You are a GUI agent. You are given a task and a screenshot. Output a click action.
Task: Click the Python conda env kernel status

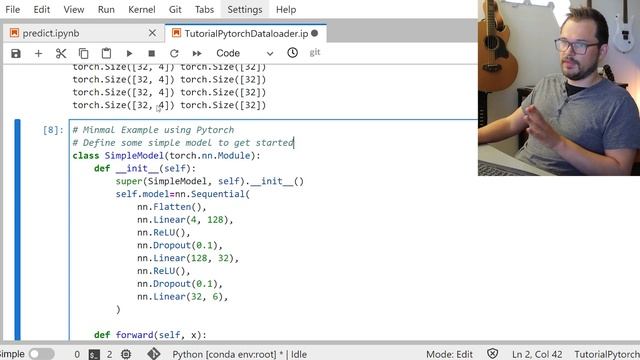click(239, 354)
